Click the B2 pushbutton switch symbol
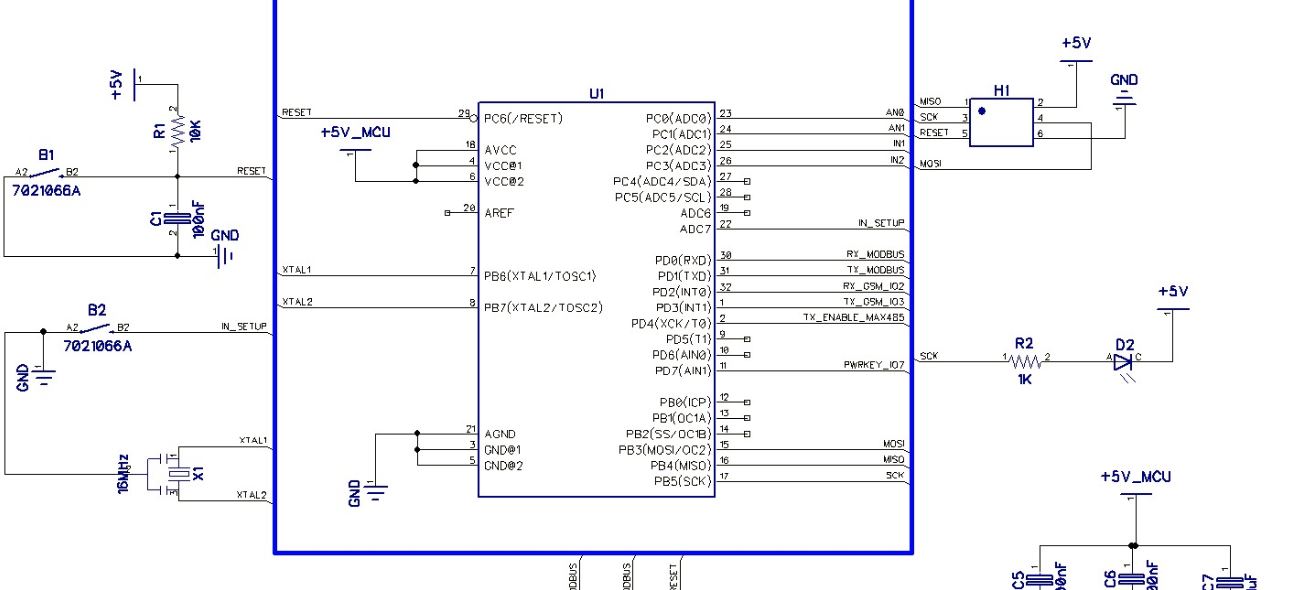 (97, 327)
